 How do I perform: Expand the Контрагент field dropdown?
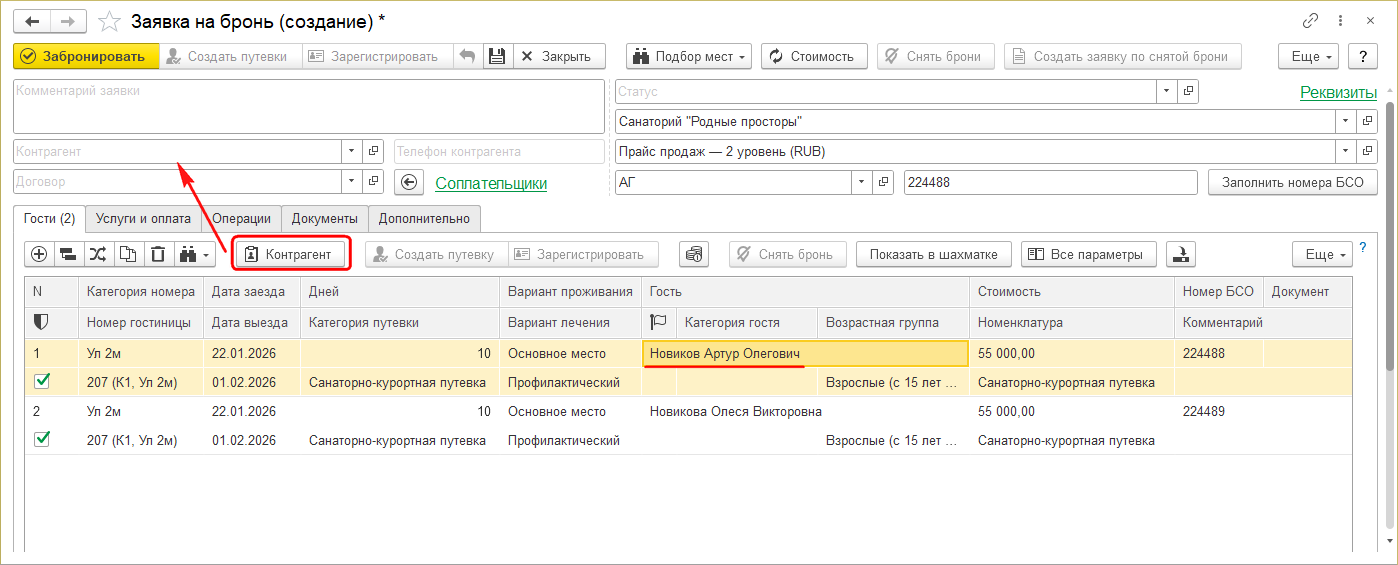click(x=351, y=151)
